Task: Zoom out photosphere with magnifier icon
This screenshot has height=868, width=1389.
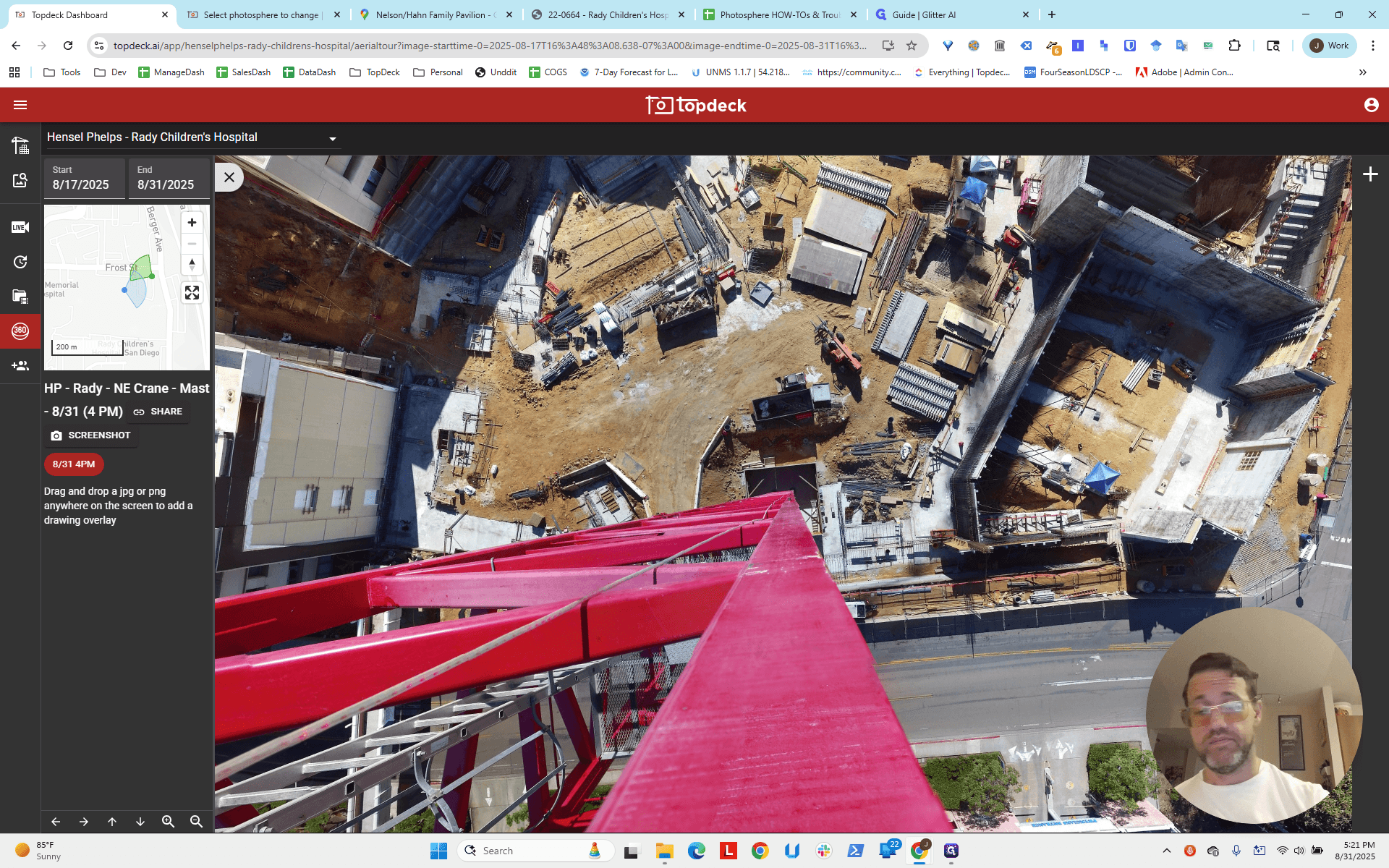Action: coord(196,822)
